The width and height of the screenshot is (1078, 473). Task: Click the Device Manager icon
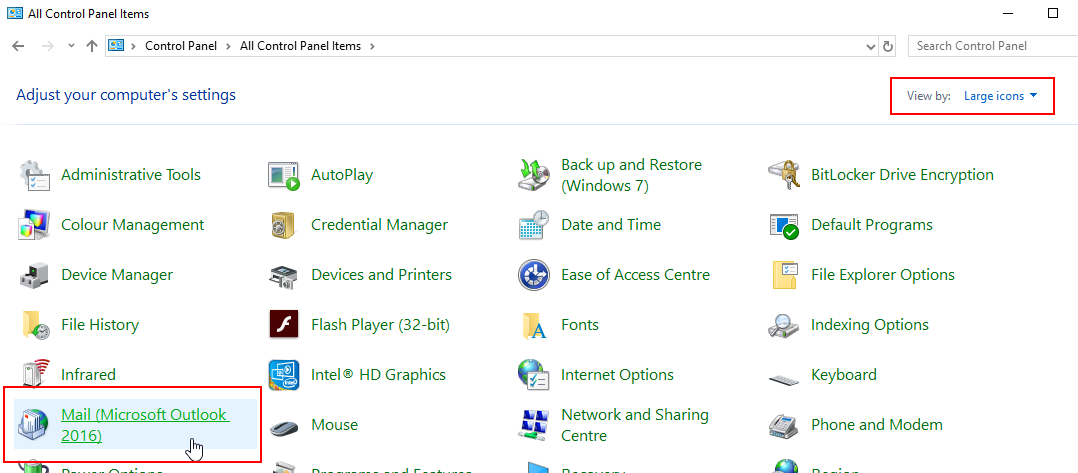point(34,275)
